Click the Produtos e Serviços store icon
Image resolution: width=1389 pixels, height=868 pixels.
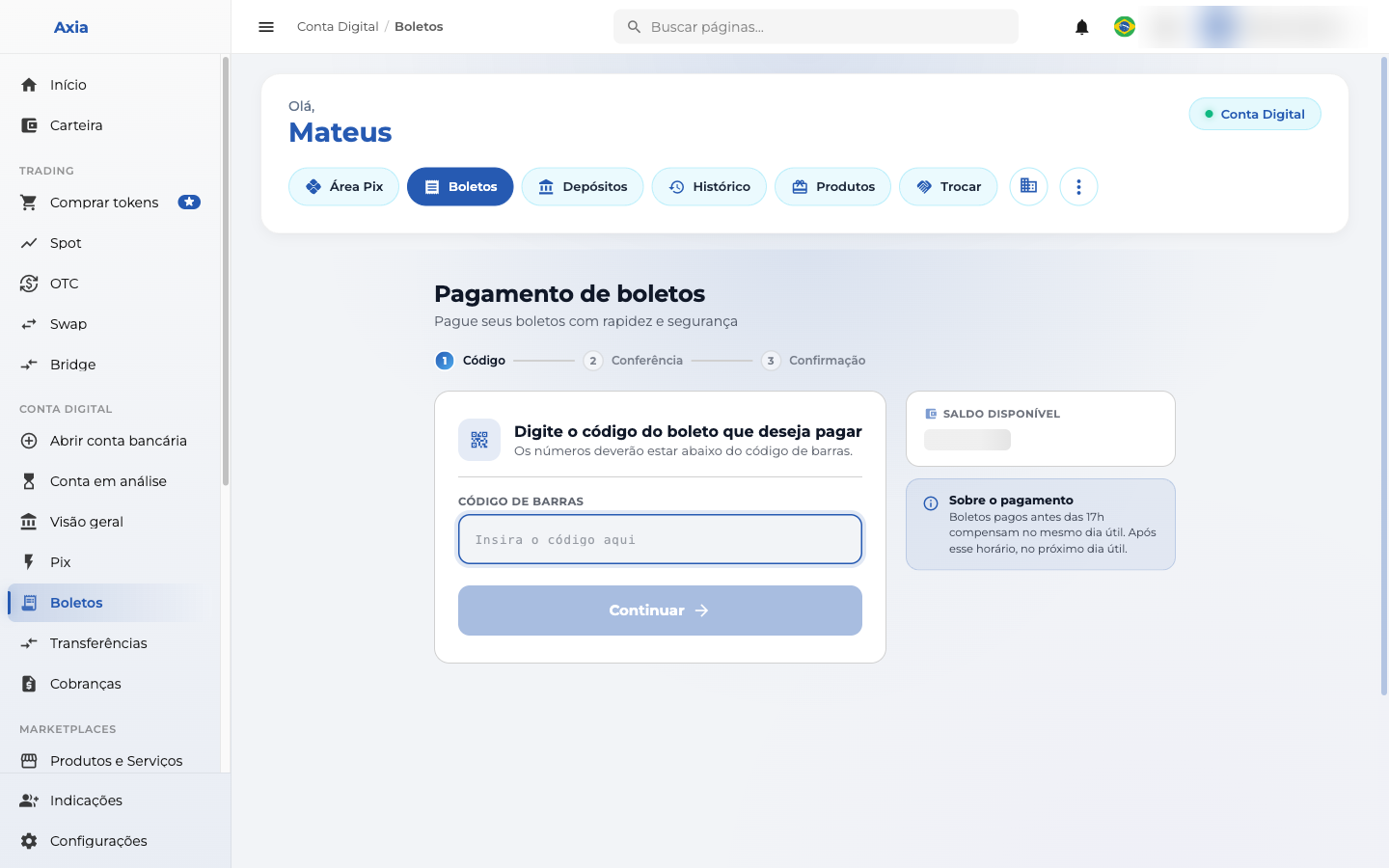(29, 761)
